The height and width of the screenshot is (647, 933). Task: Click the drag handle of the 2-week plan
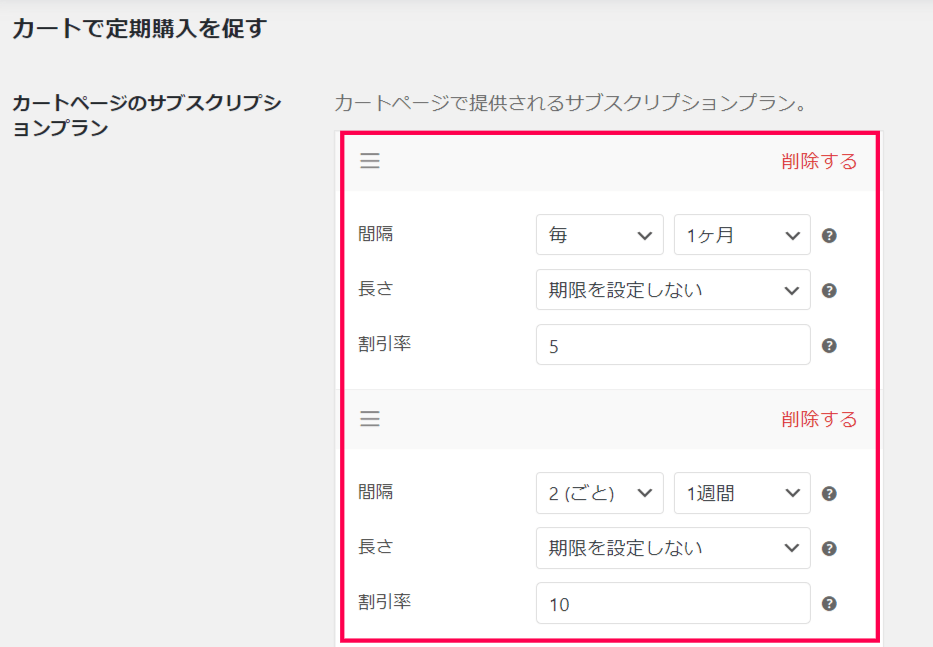370,419
